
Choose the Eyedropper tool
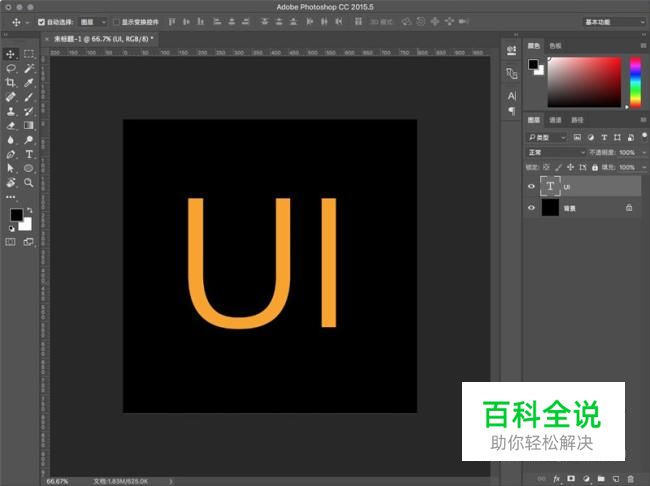(29, 83)
